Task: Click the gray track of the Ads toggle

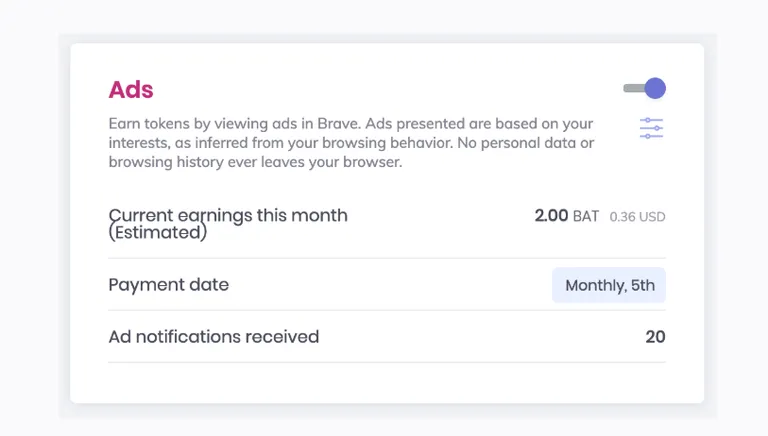Action: tap(633, 89)
